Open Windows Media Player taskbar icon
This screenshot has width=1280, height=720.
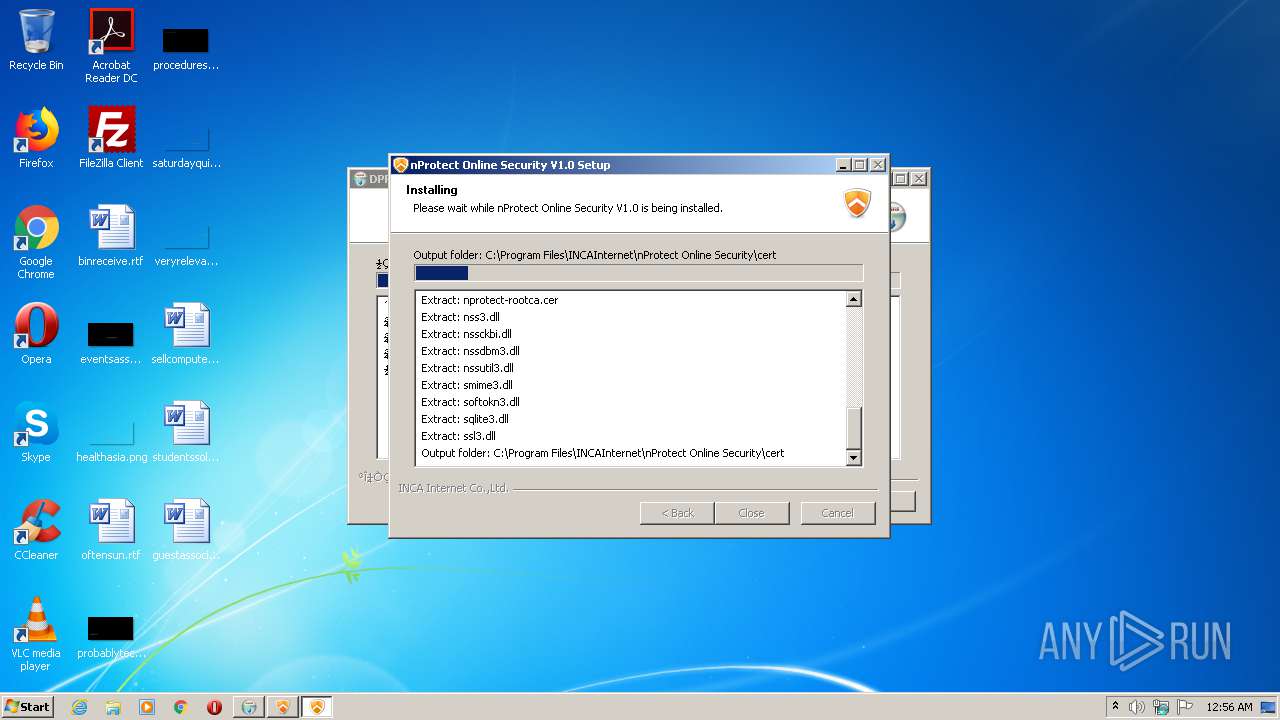tap(147, 707)
